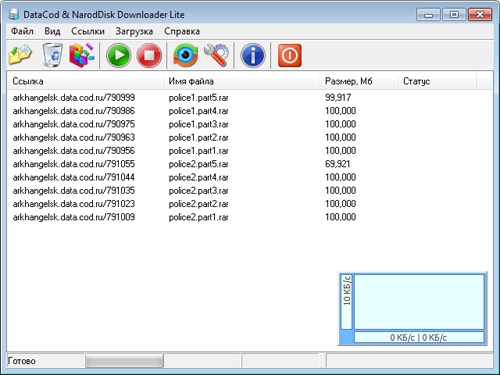The height and width of the screenshot is (375, 500).
Task: Click the status bar progress bar
Action: 124,361
